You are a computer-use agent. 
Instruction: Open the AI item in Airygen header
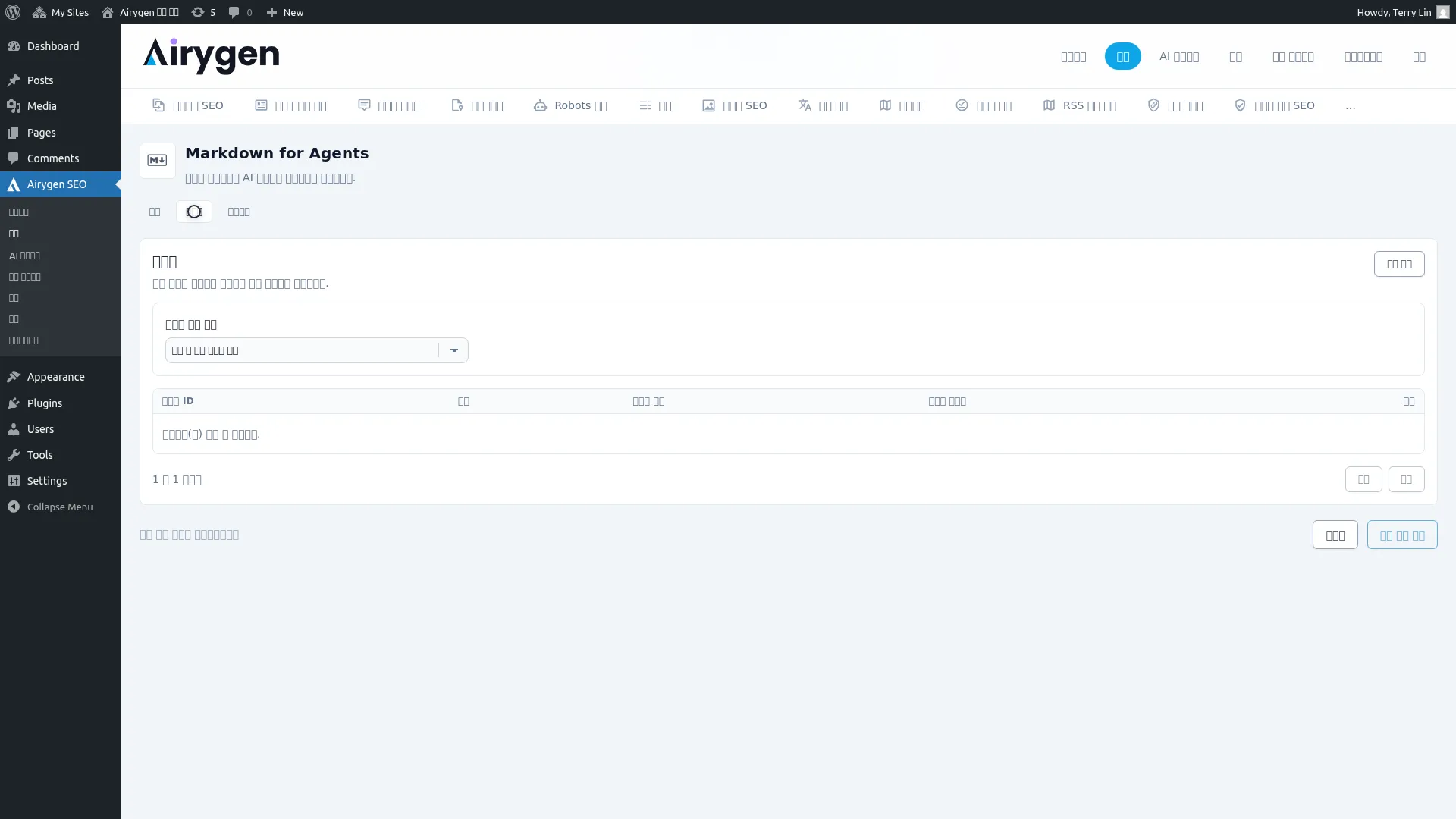click(x=1178, y=57)
